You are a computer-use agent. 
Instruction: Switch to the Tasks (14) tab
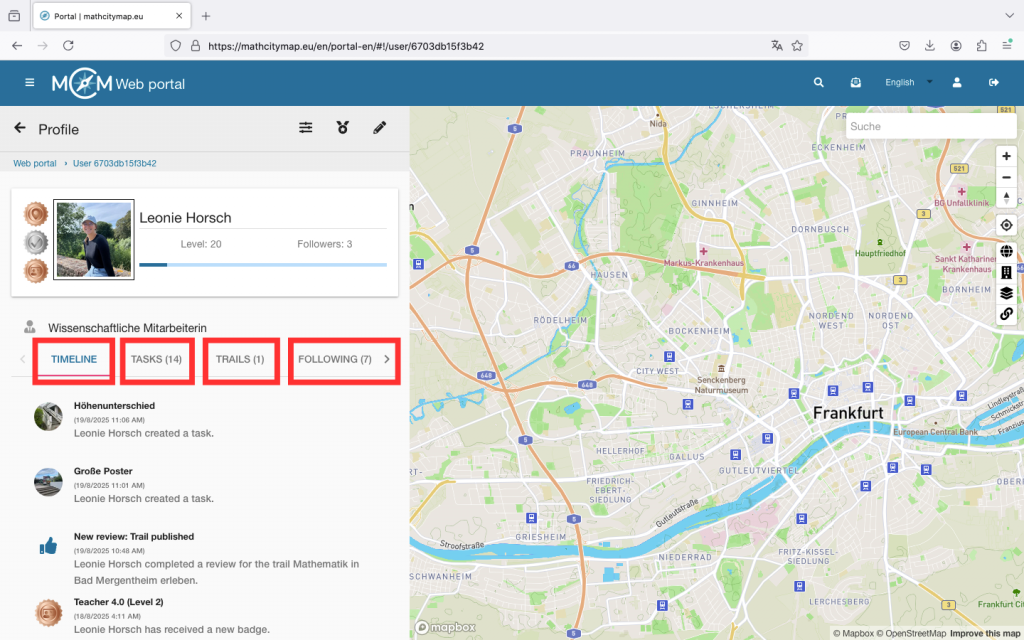pos(156,359)
